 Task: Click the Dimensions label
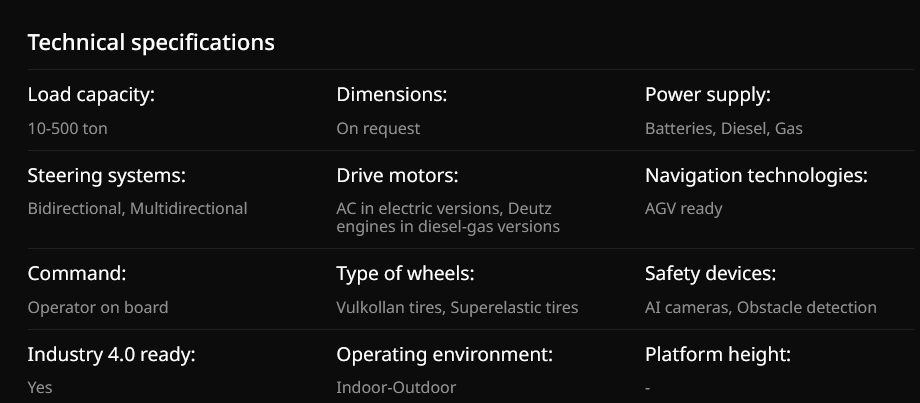coord(391,96)
